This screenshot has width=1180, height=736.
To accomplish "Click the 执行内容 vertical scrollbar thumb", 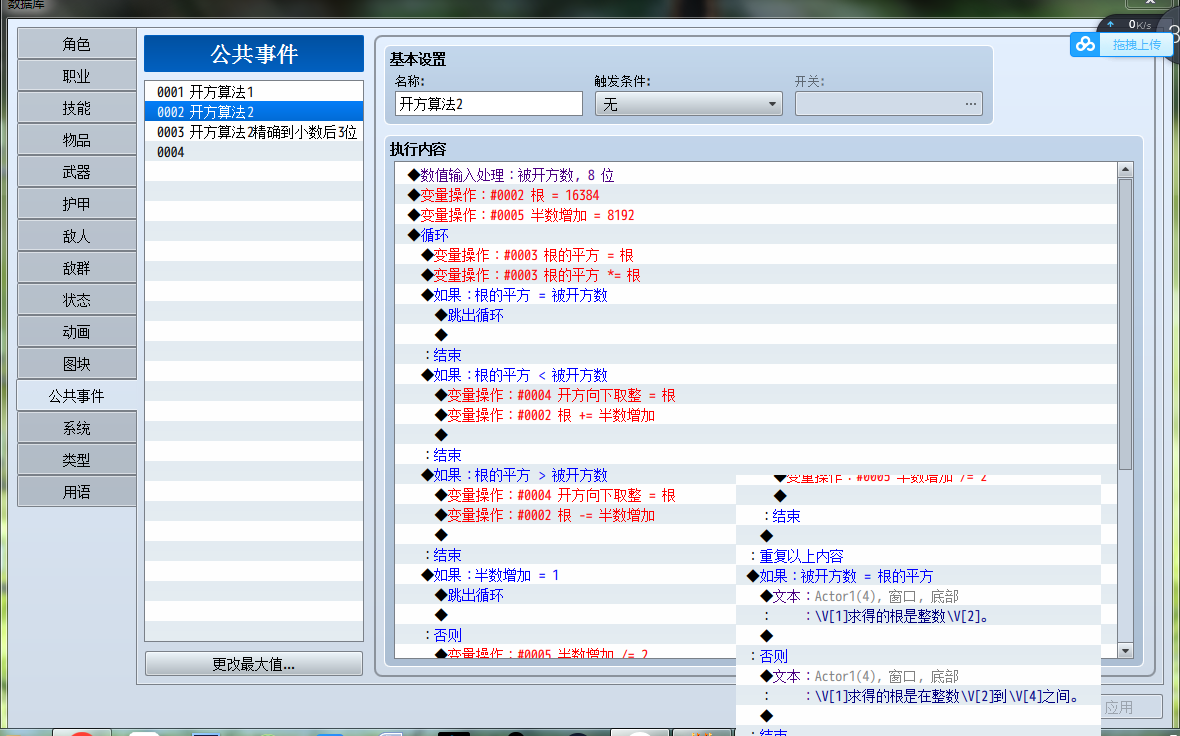I will [1125, 324].
